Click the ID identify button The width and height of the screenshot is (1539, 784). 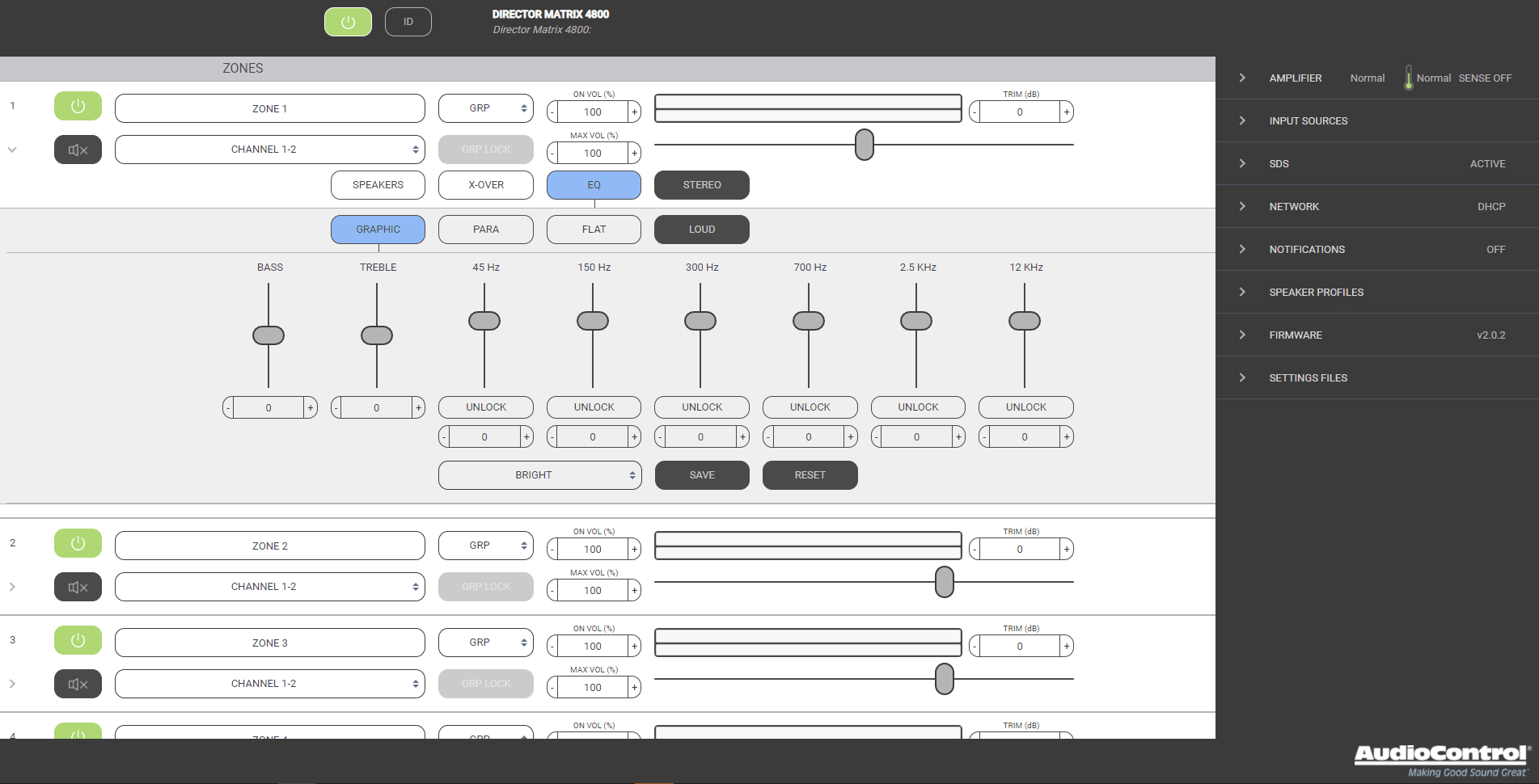click(408, 22)
